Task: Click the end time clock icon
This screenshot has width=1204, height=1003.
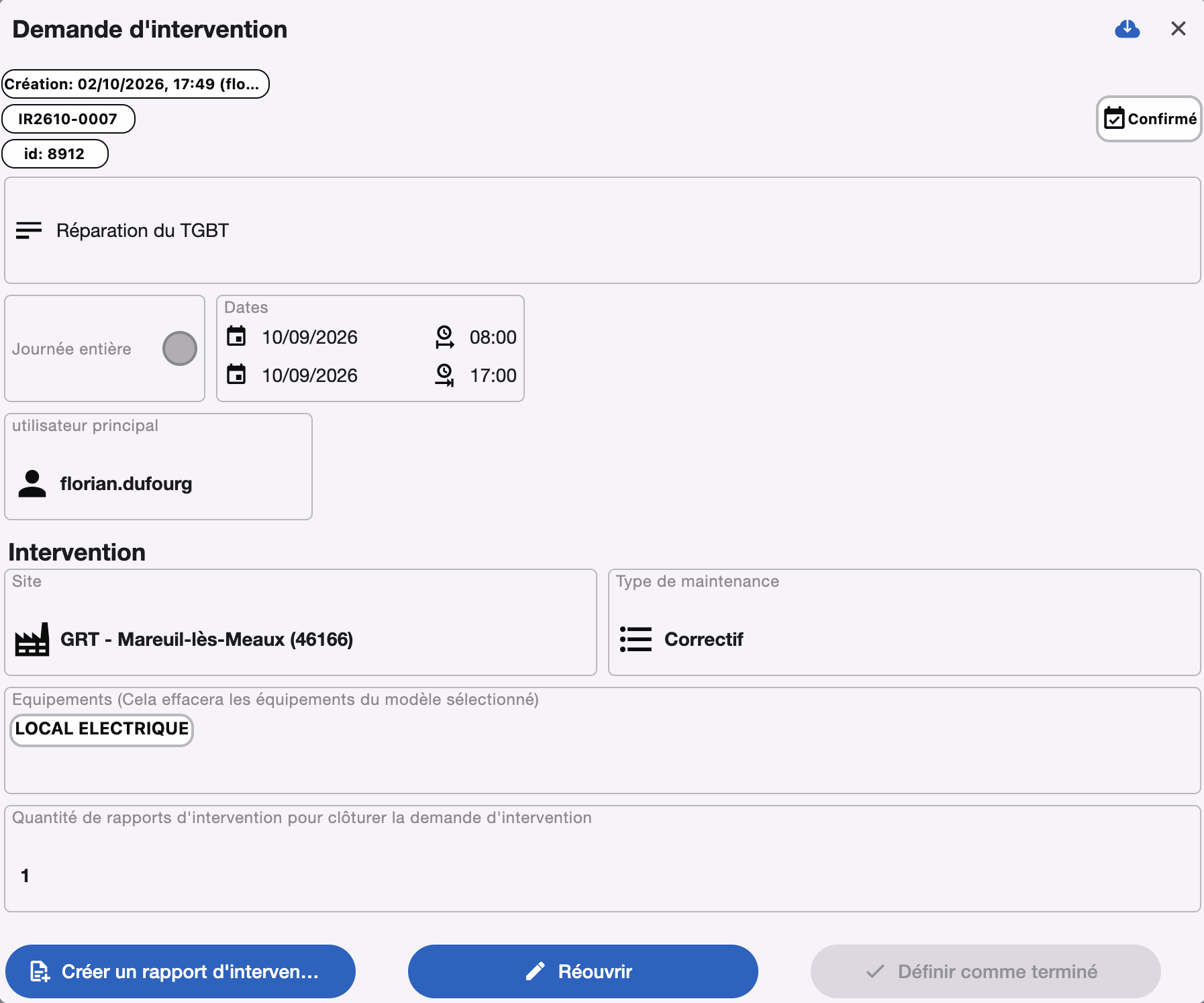Action: point(444,375)
